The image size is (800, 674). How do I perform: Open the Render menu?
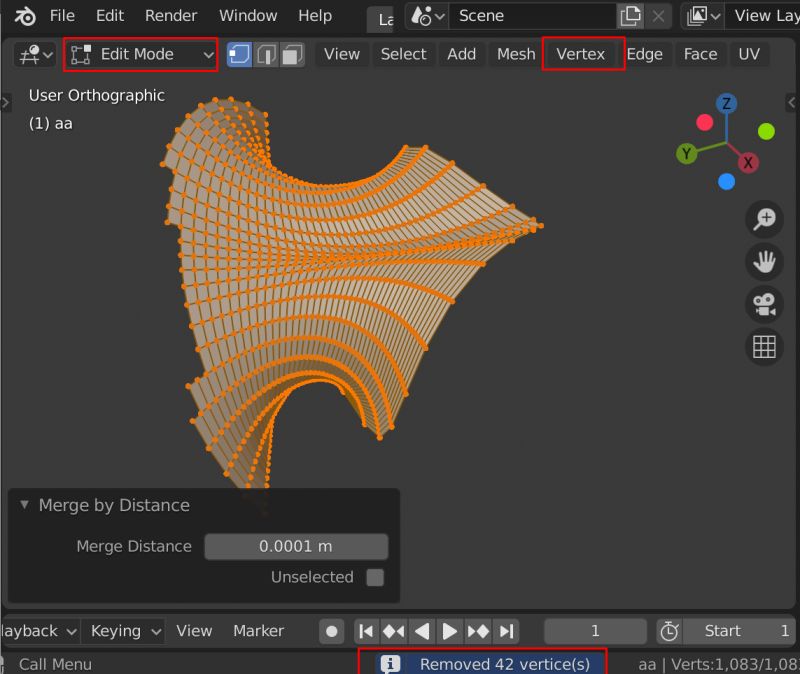click(170, 16)
